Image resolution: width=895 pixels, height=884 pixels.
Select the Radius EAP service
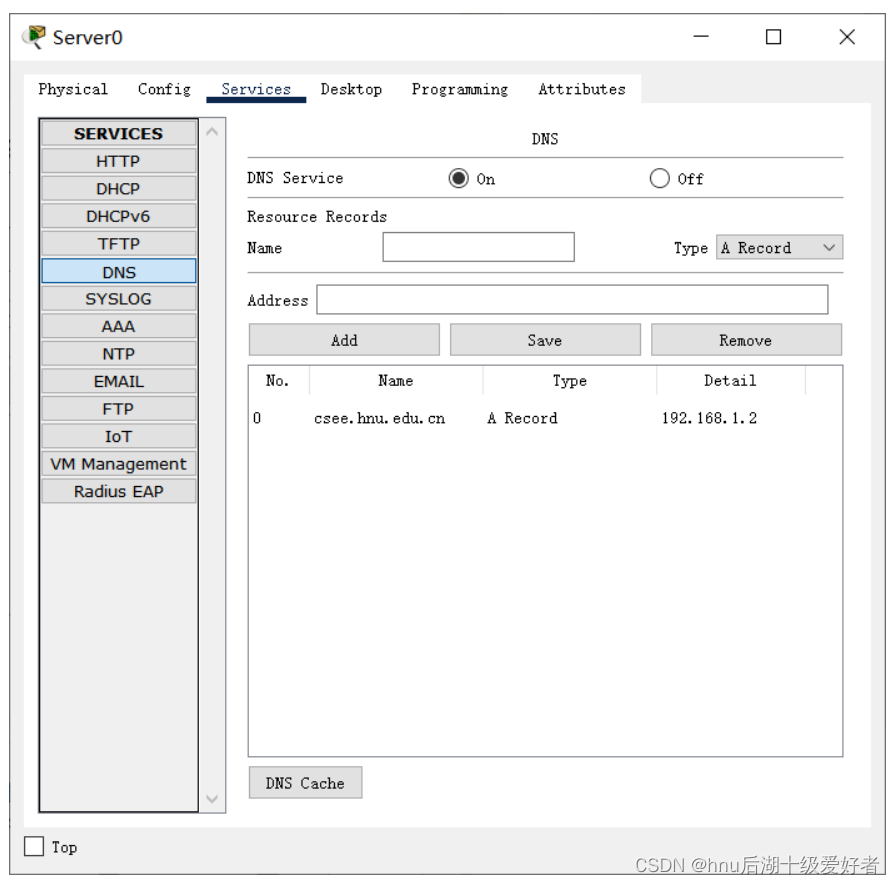pyautogui.click(x=119, y=491)
